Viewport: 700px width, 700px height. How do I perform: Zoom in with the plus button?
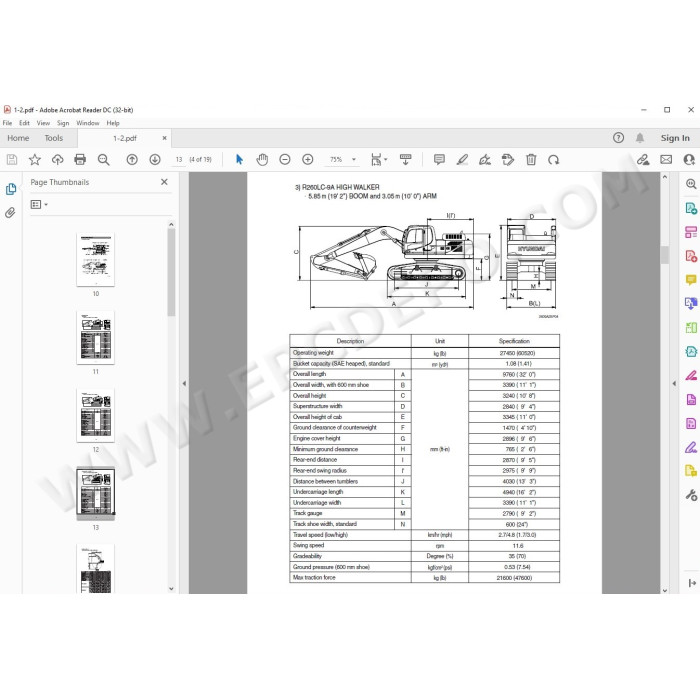308,159
